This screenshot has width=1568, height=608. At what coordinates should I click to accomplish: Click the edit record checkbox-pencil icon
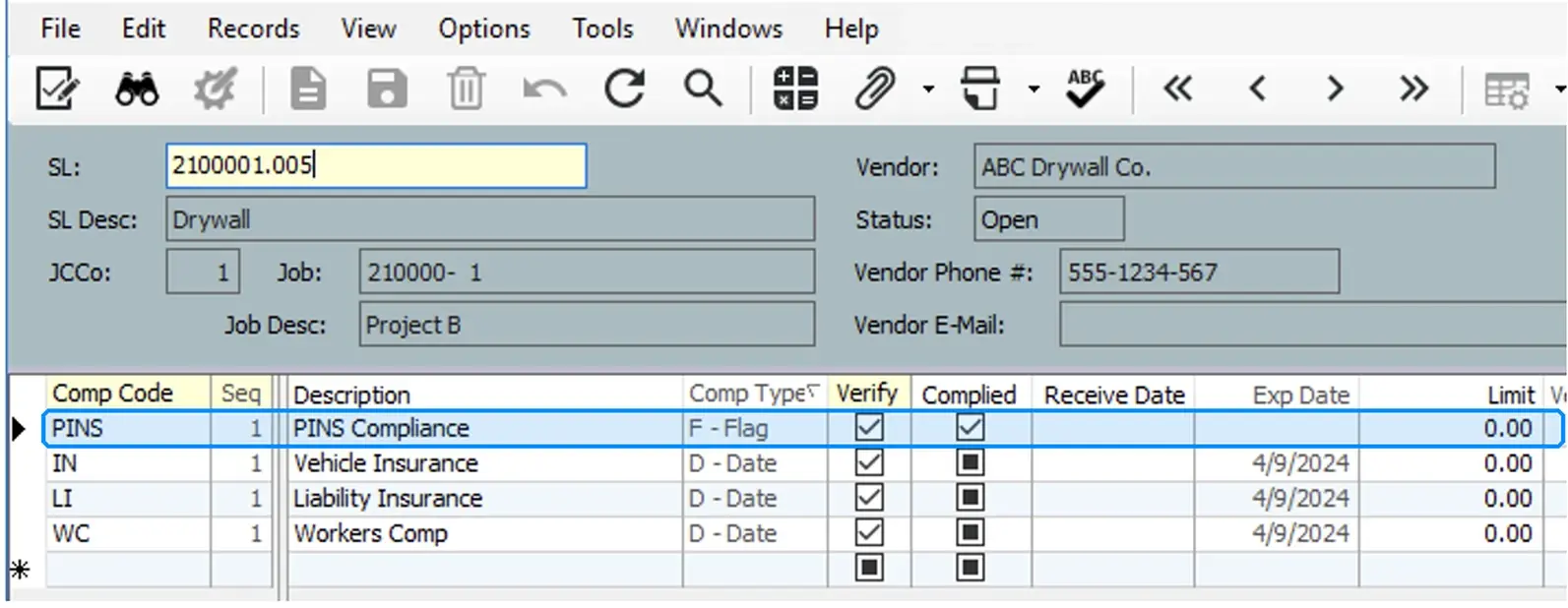click(x=57, y=89)
